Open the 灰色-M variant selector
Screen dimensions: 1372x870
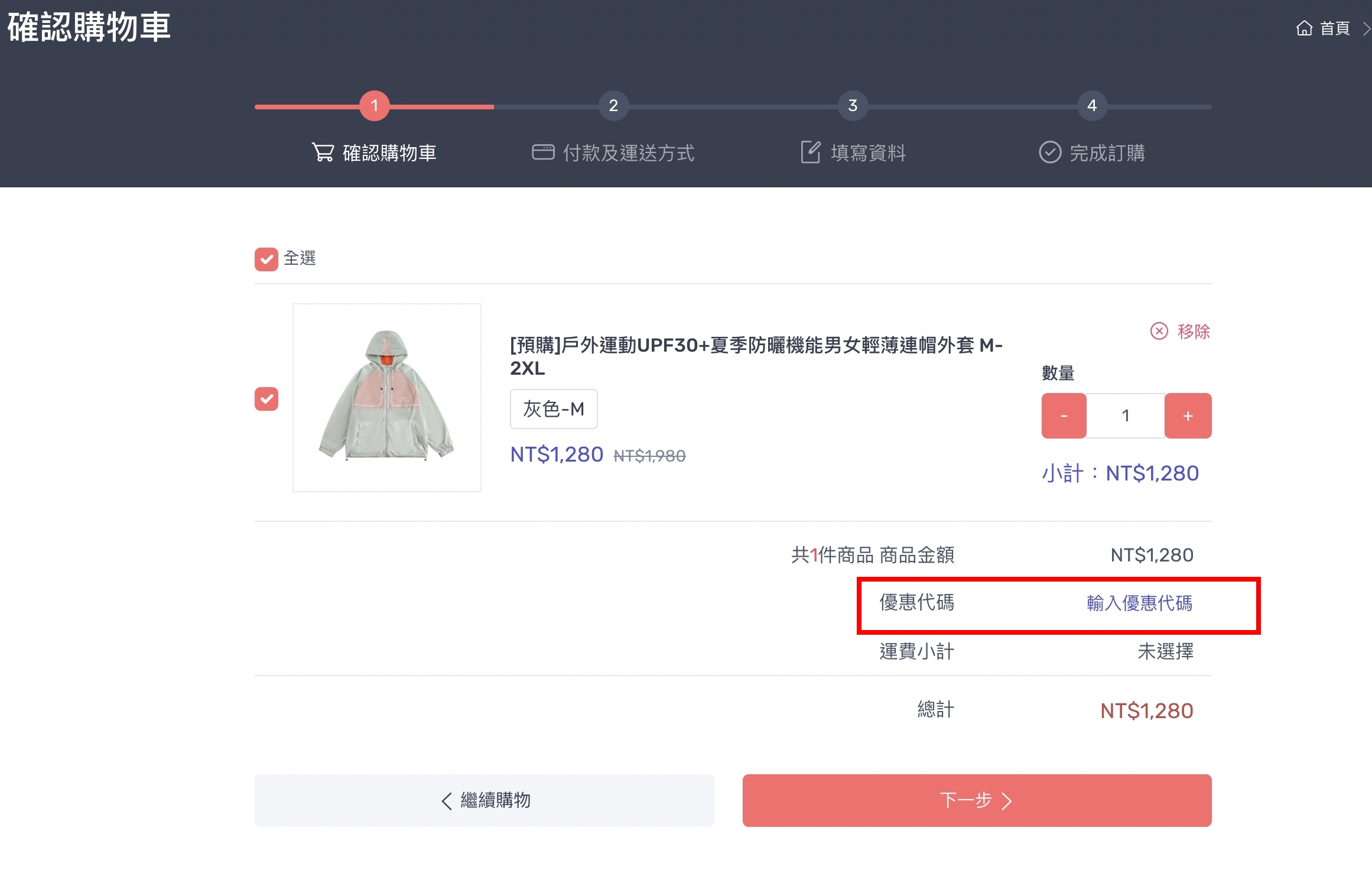click(x=554, y=409)
